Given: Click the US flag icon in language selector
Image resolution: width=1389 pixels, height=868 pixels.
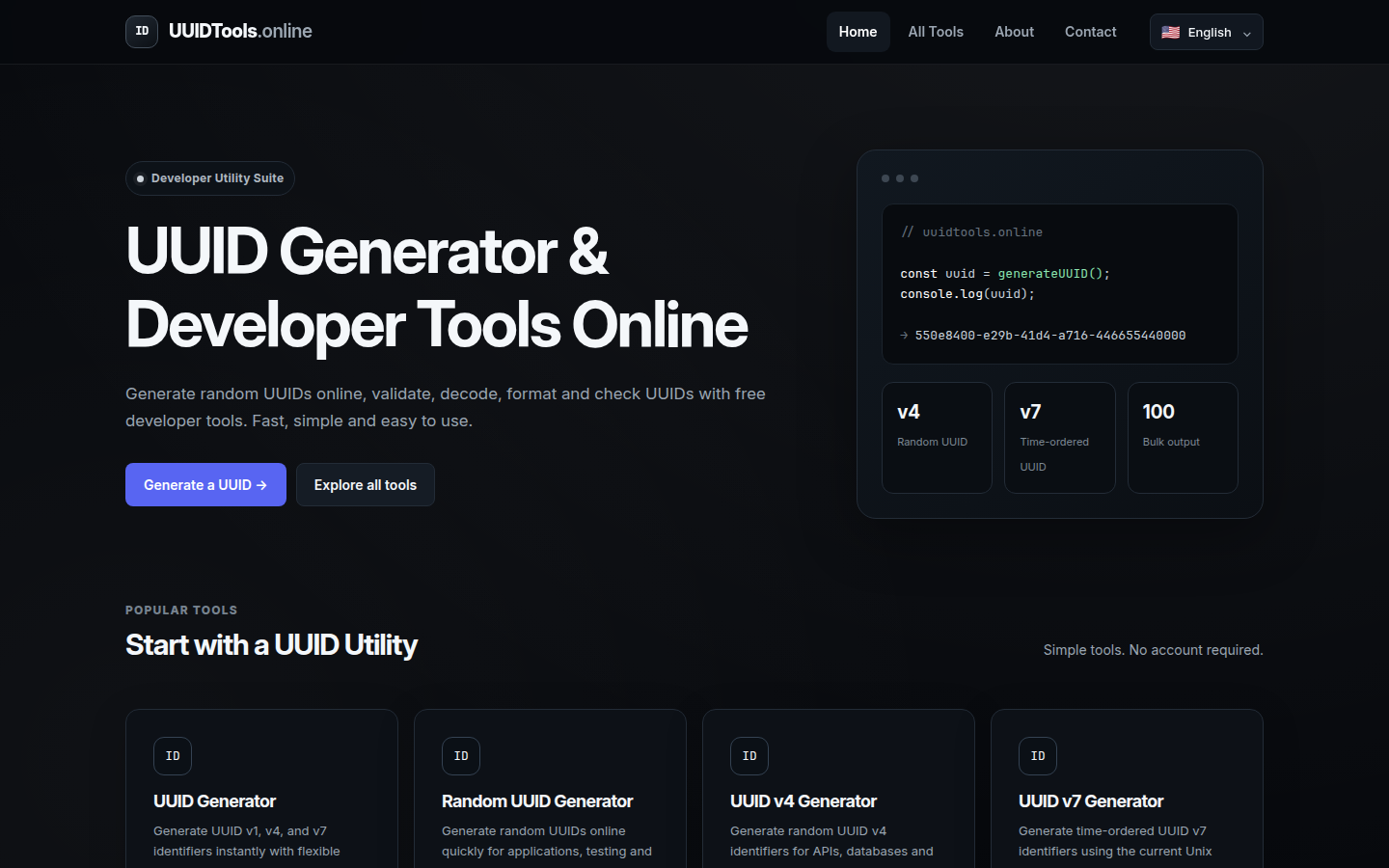Looking at the screenshot, I should (x=1170, y=33).
